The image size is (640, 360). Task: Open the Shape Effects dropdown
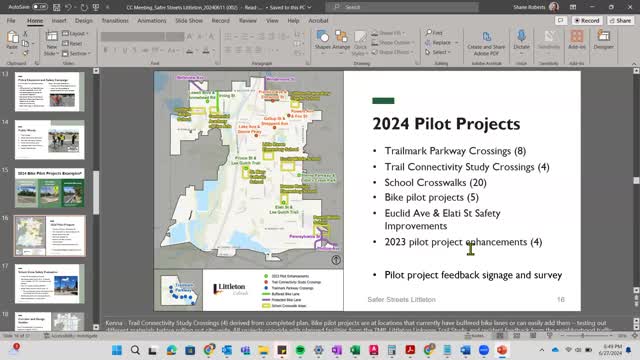[x=392, y=52]
